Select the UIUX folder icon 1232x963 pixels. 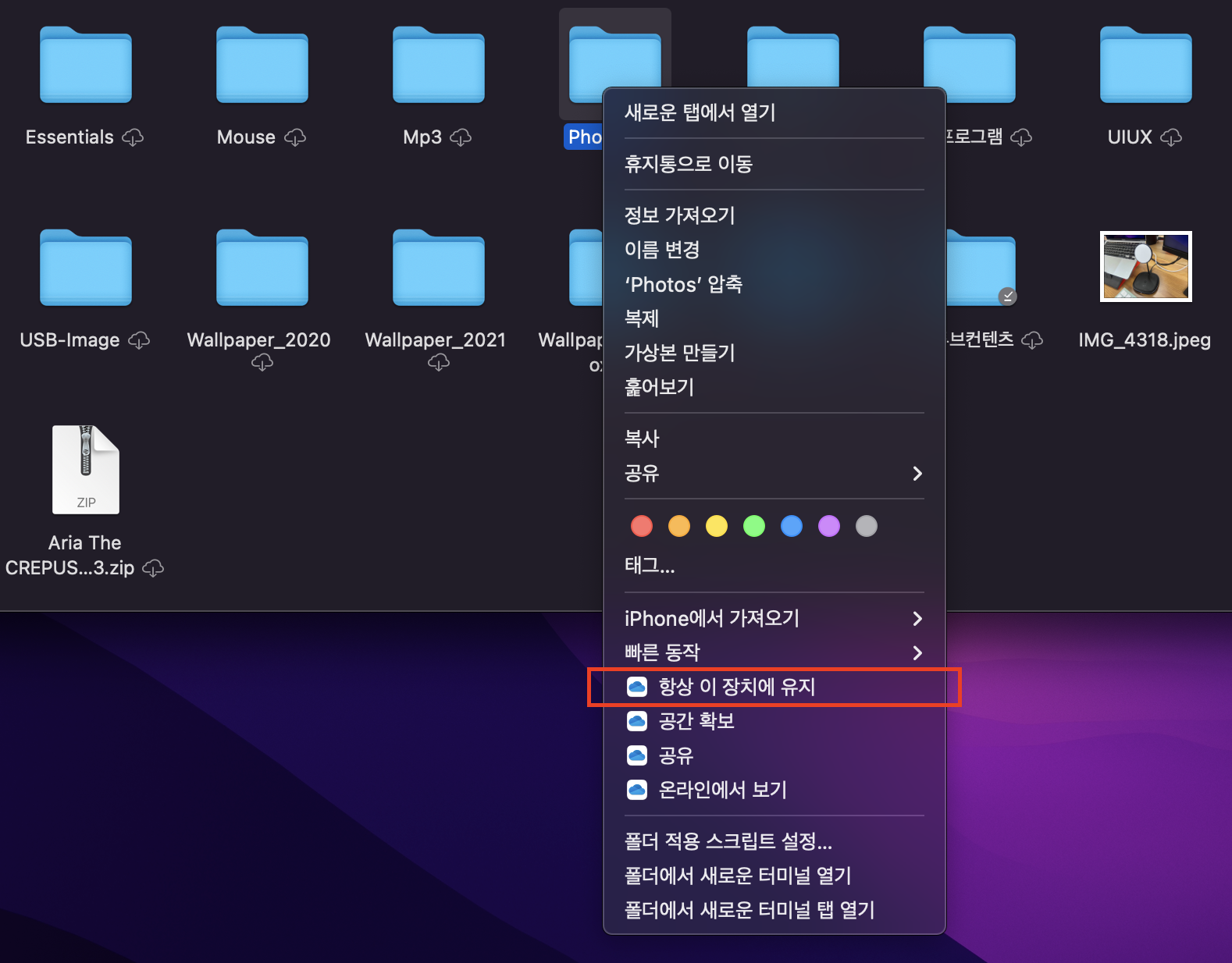tap(1145, 65)
